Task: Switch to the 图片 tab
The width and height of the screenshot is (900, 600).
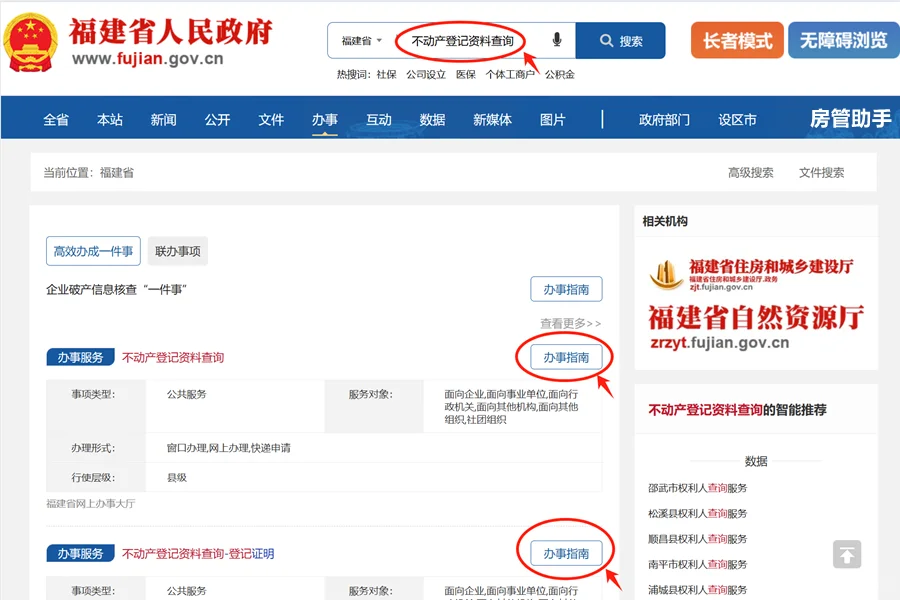Action: coord(552,119)
